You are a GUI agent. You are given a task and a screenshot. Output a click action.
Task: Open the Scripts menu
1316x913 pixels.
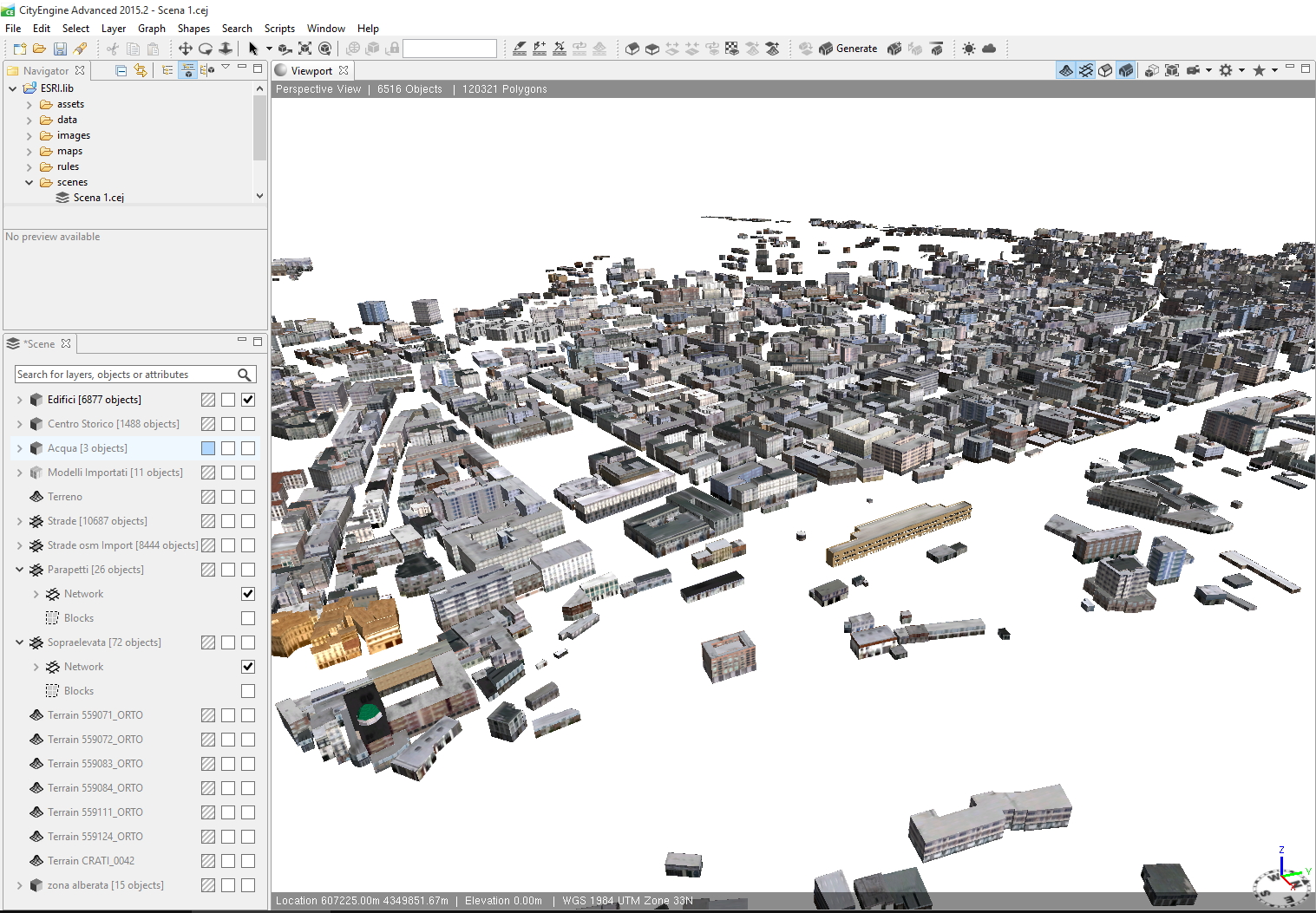click(279, 29)
